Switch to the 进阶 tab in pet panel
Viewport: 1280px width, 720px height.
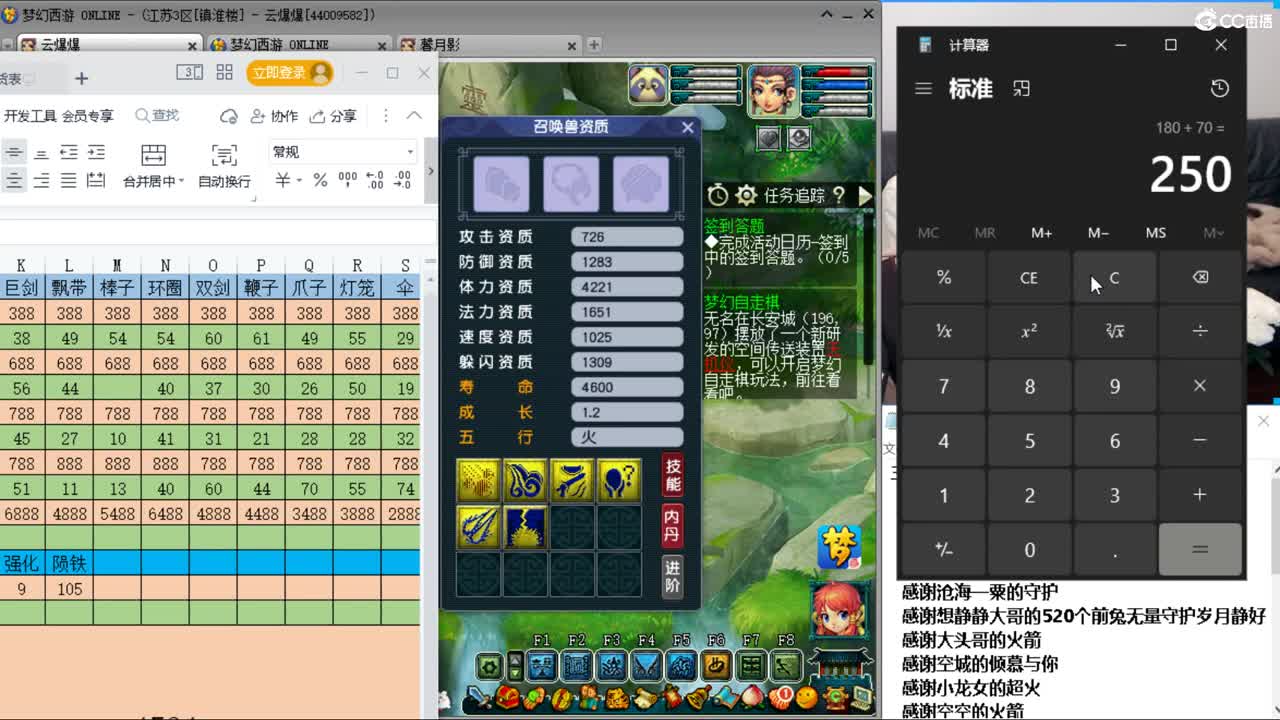pos(673,576)
